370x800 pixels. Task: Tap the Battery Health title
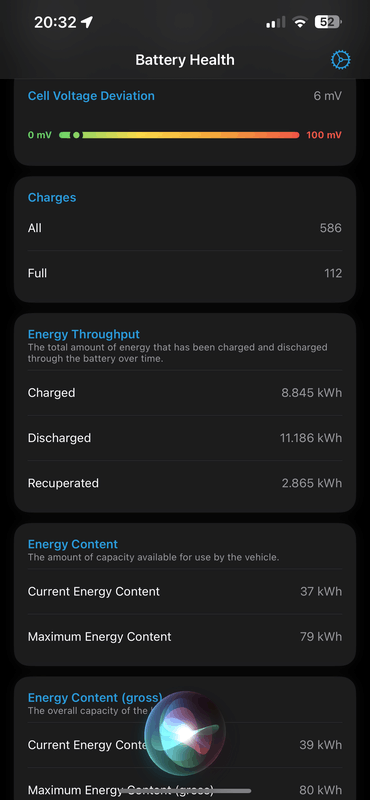[x=185, y=60]
